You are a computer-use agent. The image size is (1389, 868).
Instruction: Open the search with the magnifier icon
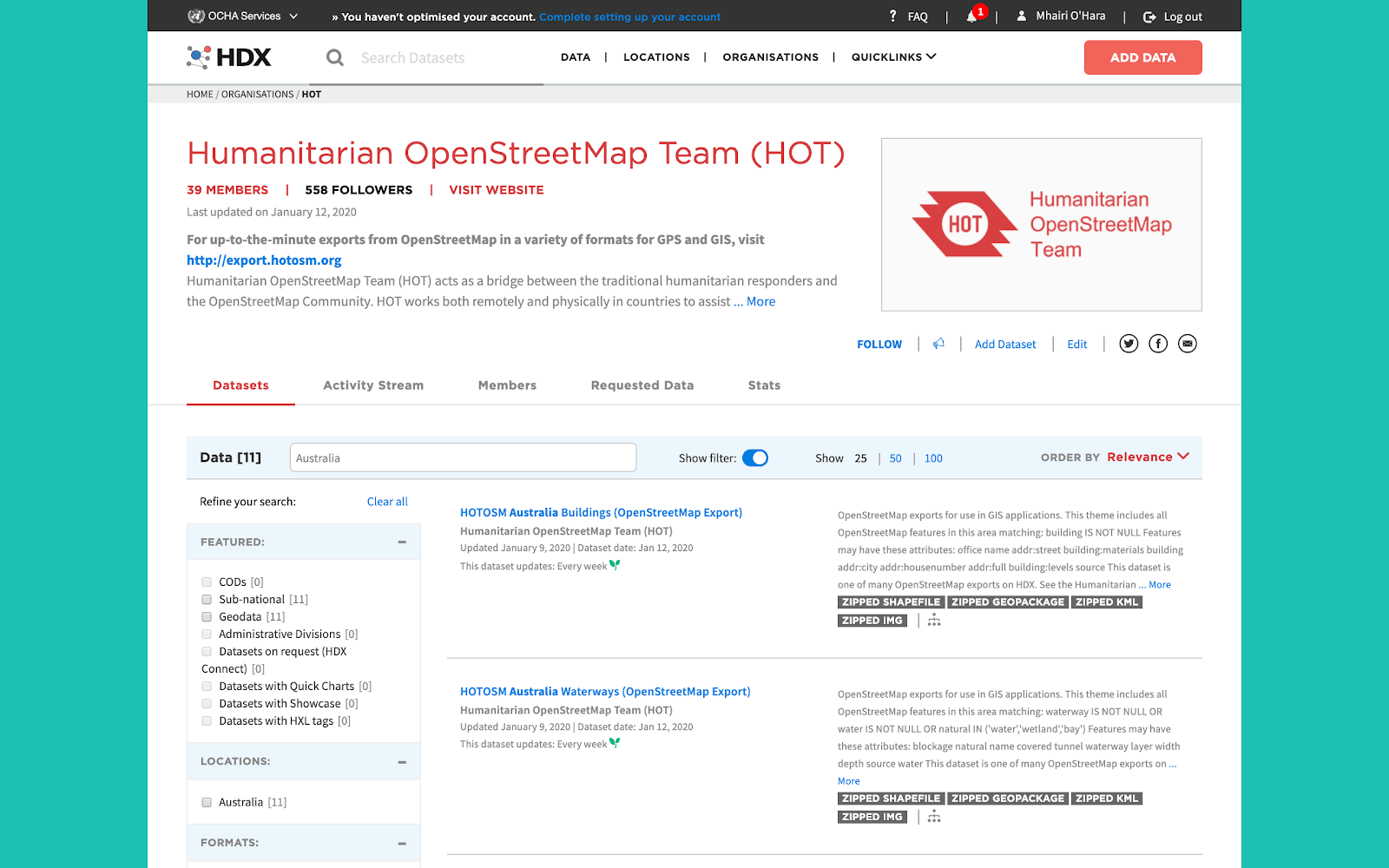[335, 57]
